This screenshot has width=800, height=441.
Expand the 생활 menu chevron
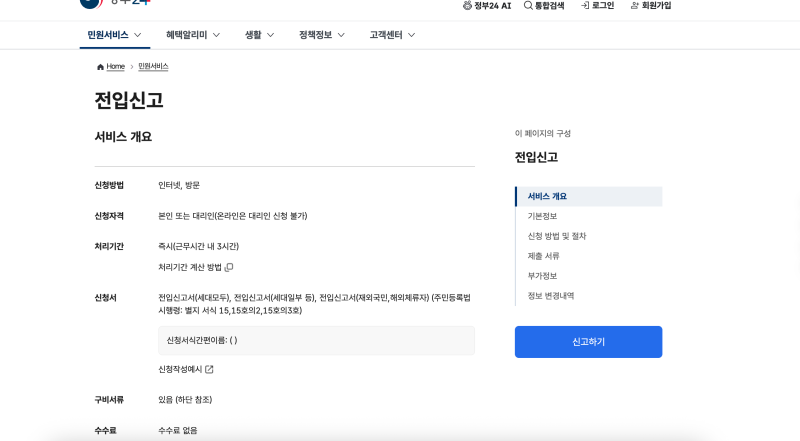270,35
